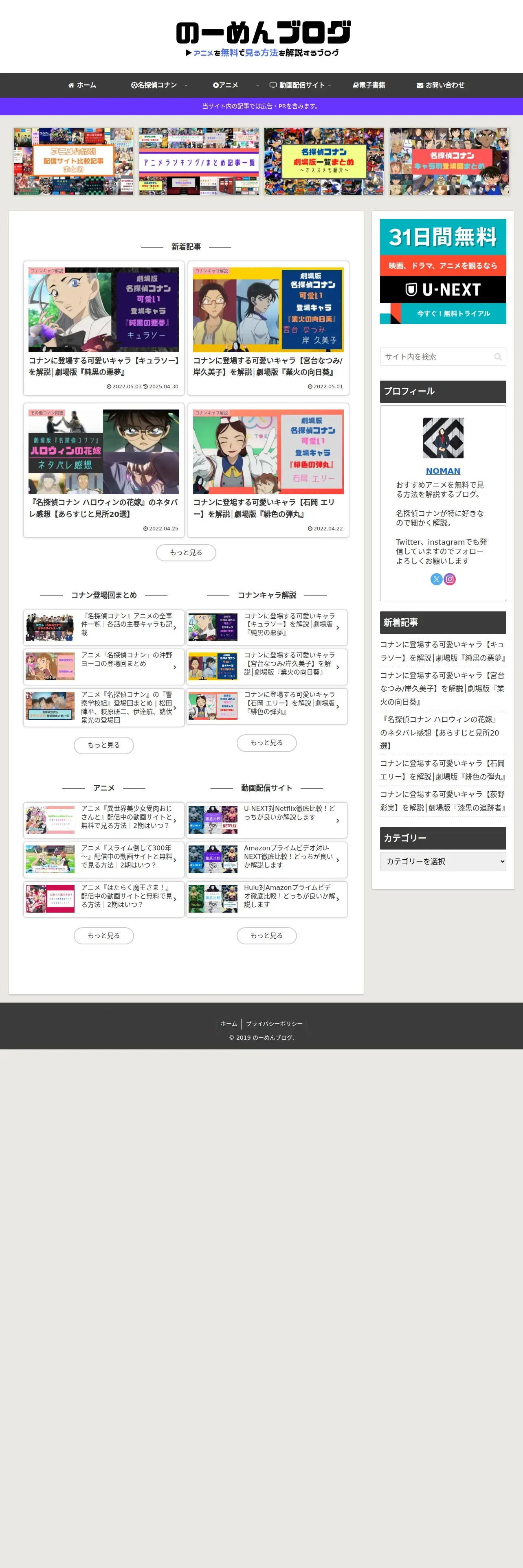
Task: Click the search magnifier icon
Action: [x=498, y=357]
